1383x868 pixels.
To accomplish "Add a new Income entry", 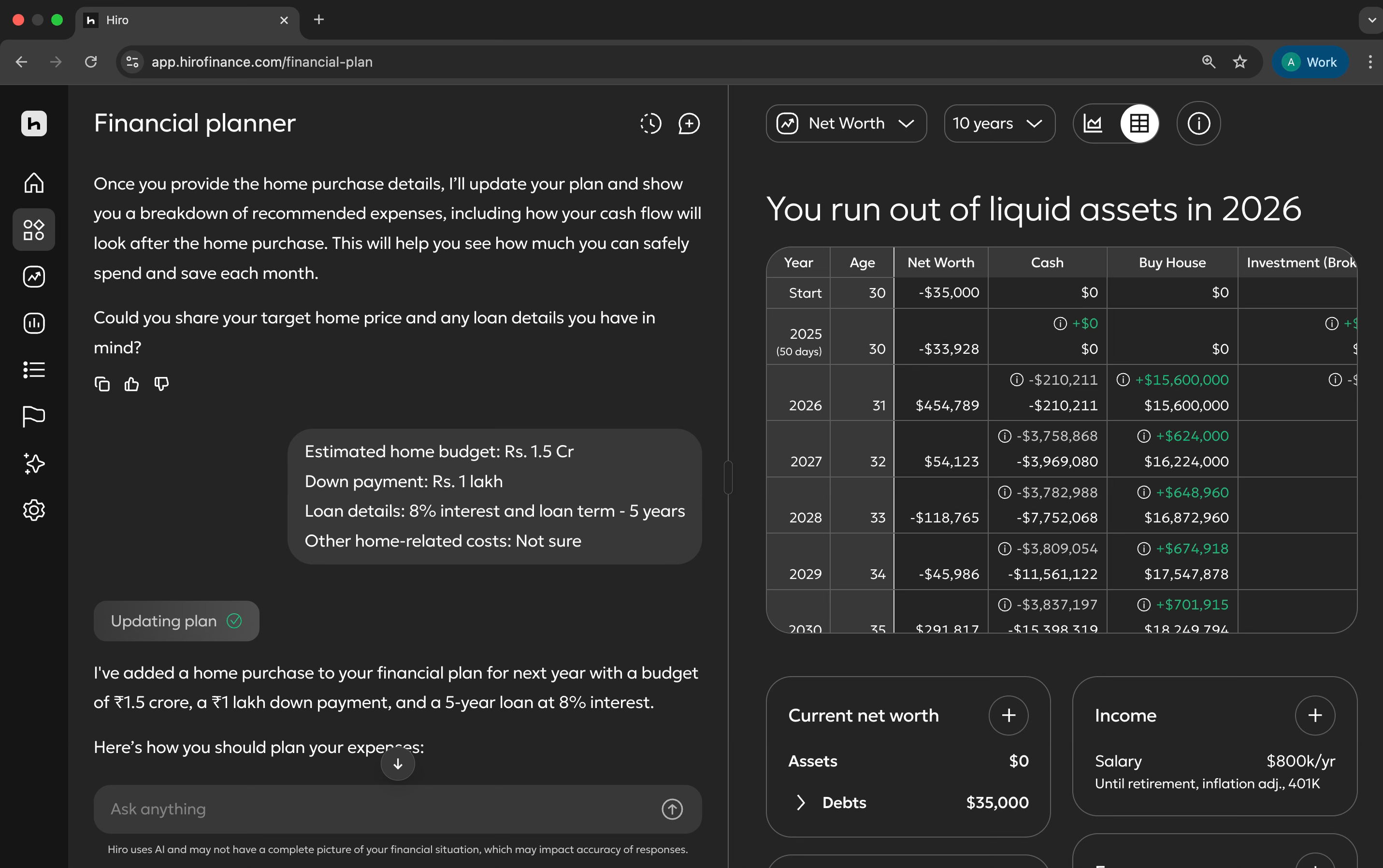I will coord(1315,715).
